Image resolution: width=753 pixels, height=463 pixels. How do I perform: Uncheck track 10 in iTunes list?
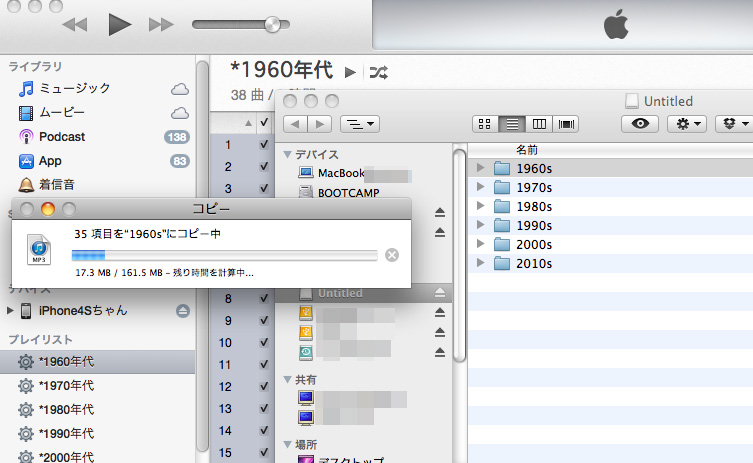pyautogui.click(x=264, y=342)
